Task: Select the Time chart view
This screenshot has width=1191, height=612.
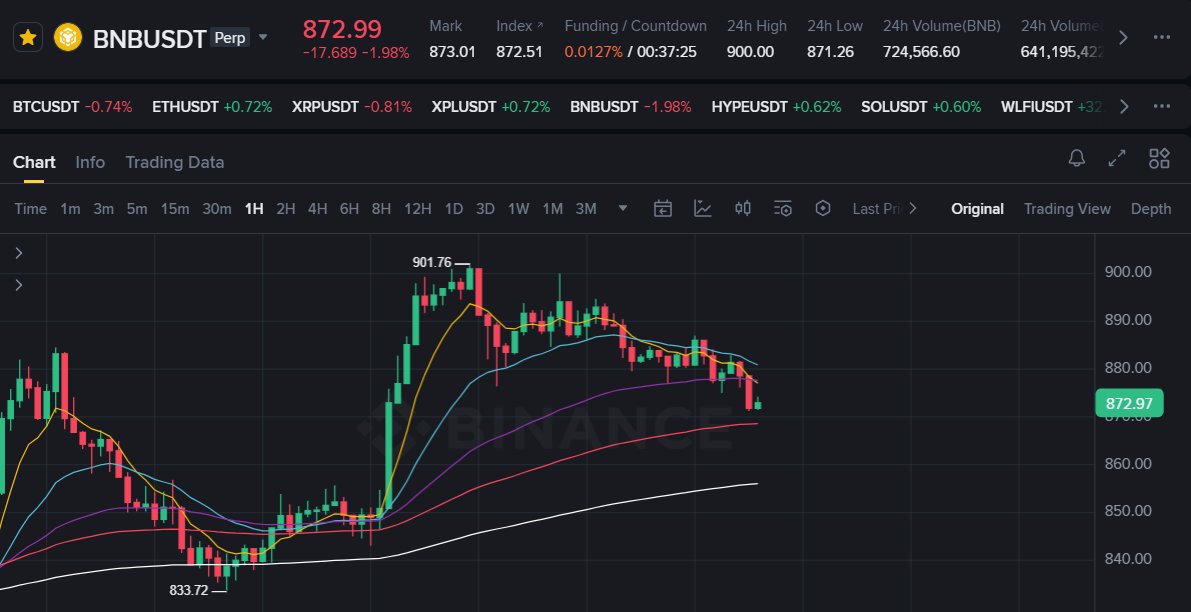Action: 30,209
